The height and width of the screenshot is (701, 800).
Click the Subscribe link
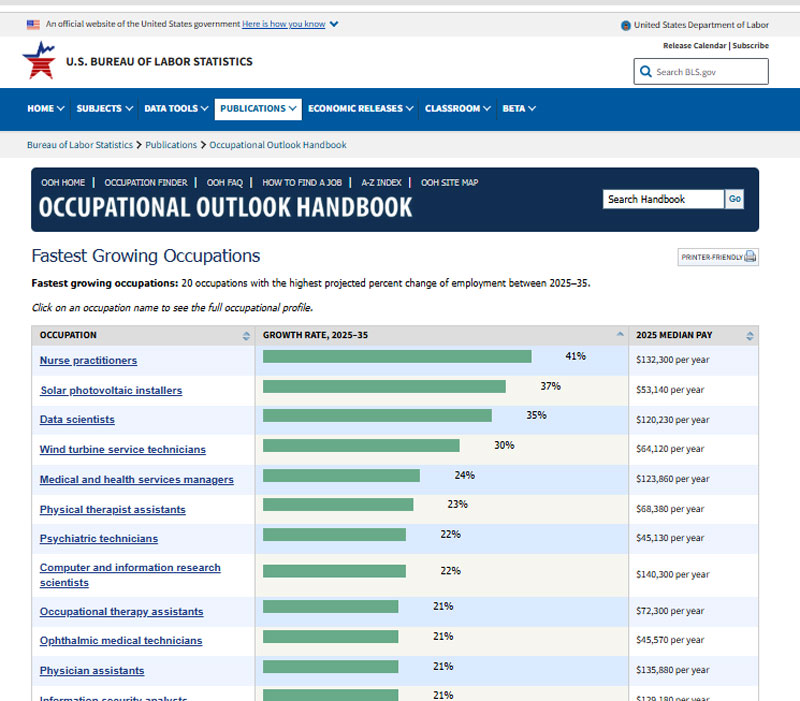point(751,45)
